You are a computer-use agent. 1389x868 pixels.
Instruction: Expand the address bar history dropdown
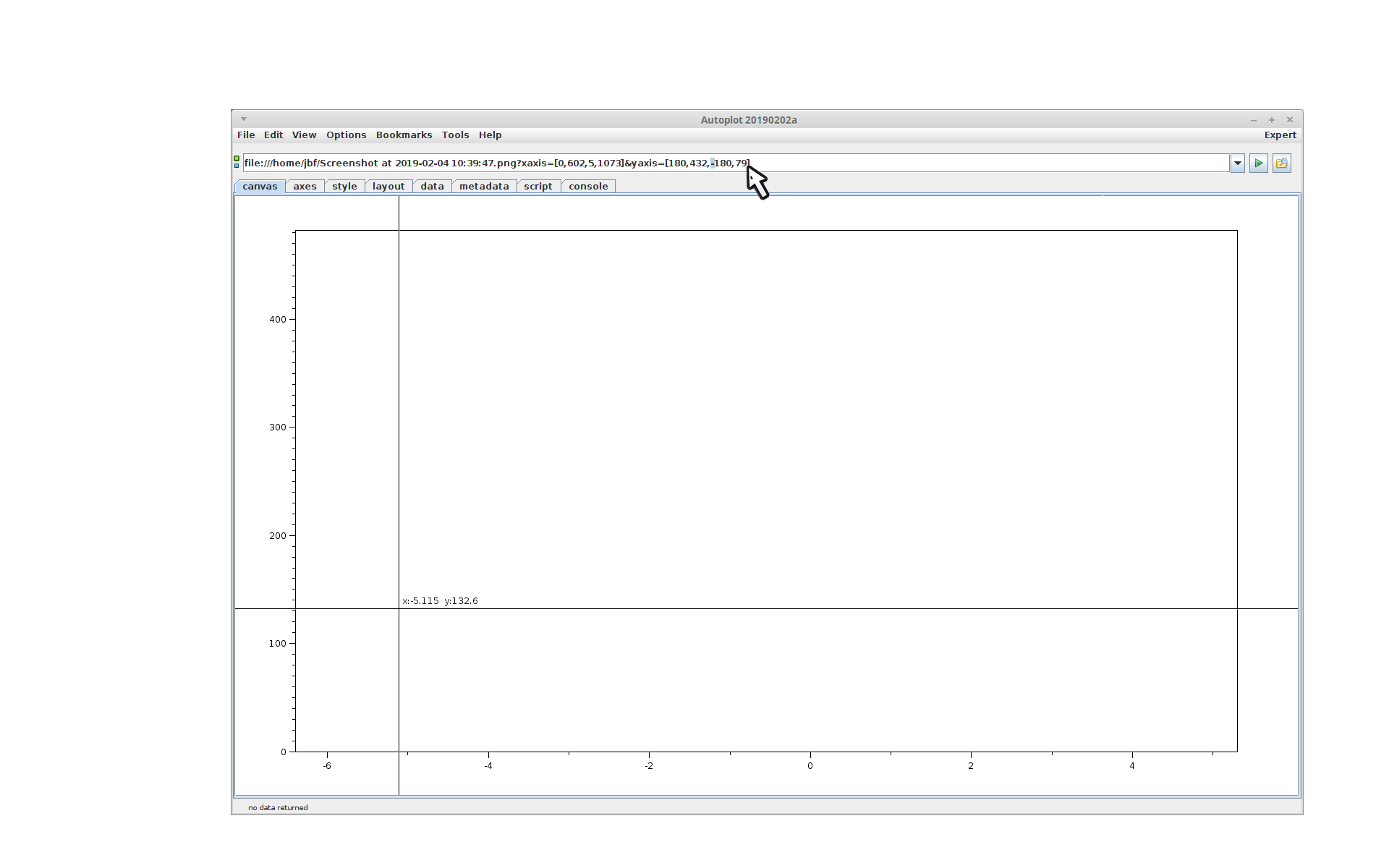1237,163
